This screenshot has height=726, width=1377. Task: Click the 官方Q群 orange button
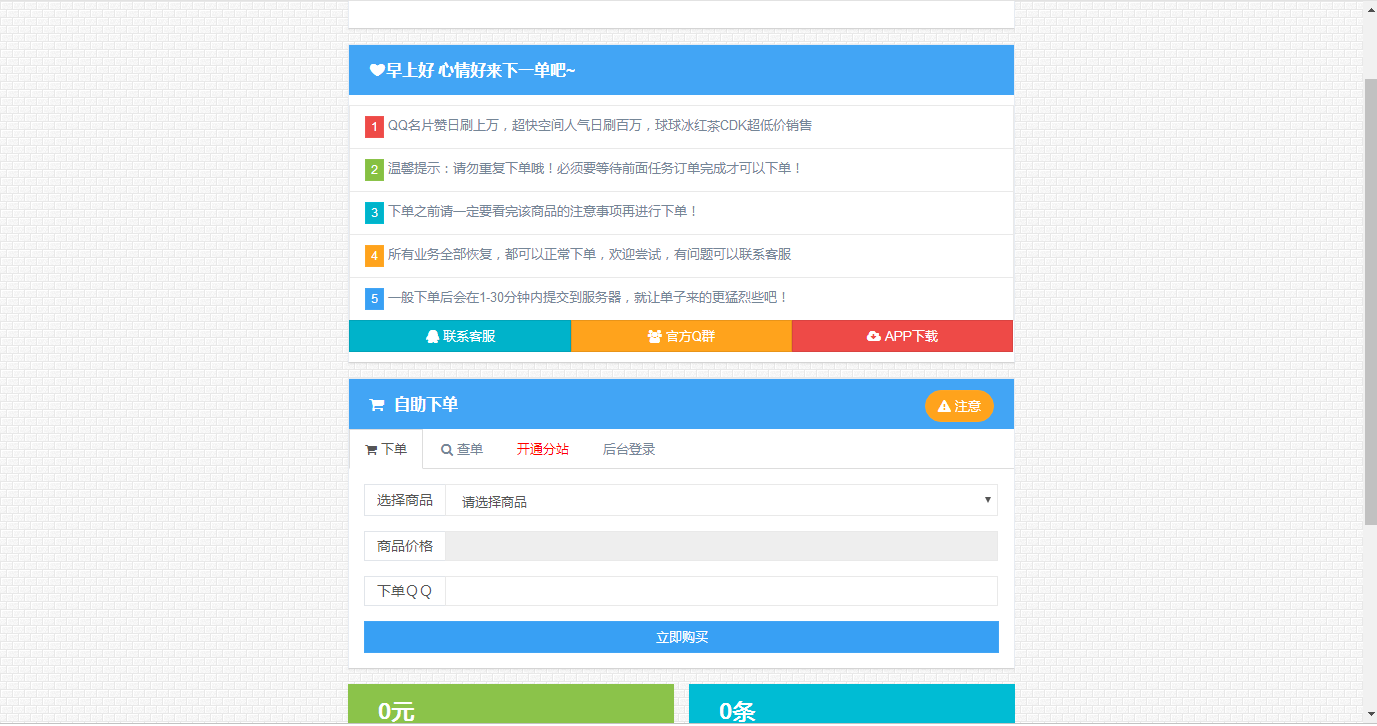(x=681, y=337)
